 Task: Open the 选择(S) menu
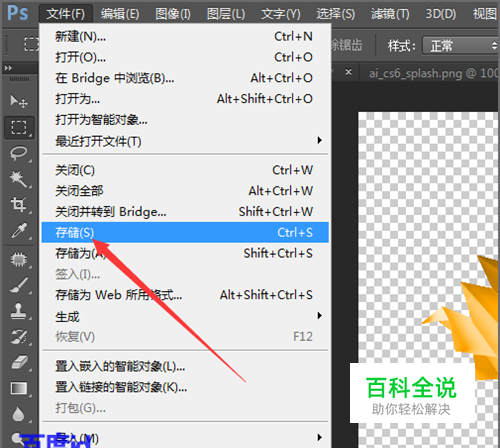pyautogui.click(x=336, y=14)
